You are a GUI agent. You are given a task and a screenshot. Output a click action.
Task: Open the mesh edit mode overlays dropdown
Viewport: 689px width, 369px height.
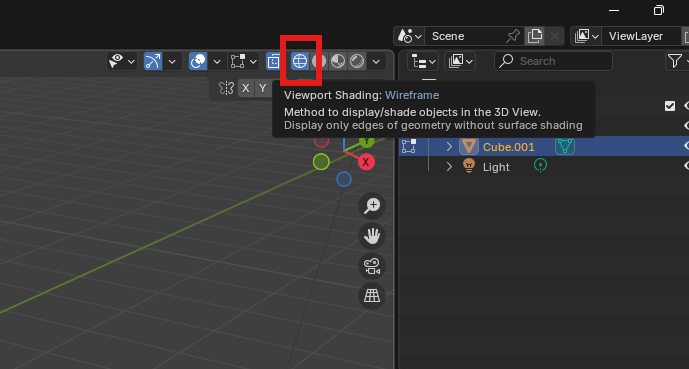[243, 62]
